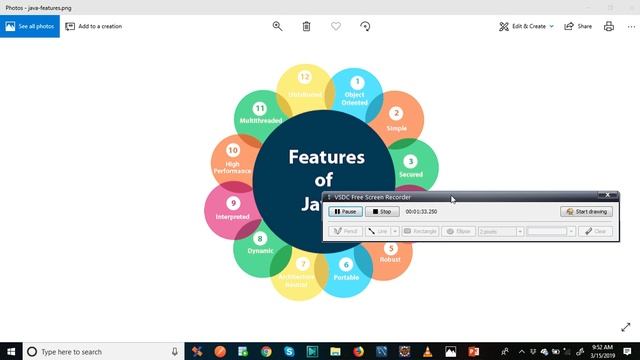
Task: Open File Explorer from the taskbar
Action: (336, 351)
